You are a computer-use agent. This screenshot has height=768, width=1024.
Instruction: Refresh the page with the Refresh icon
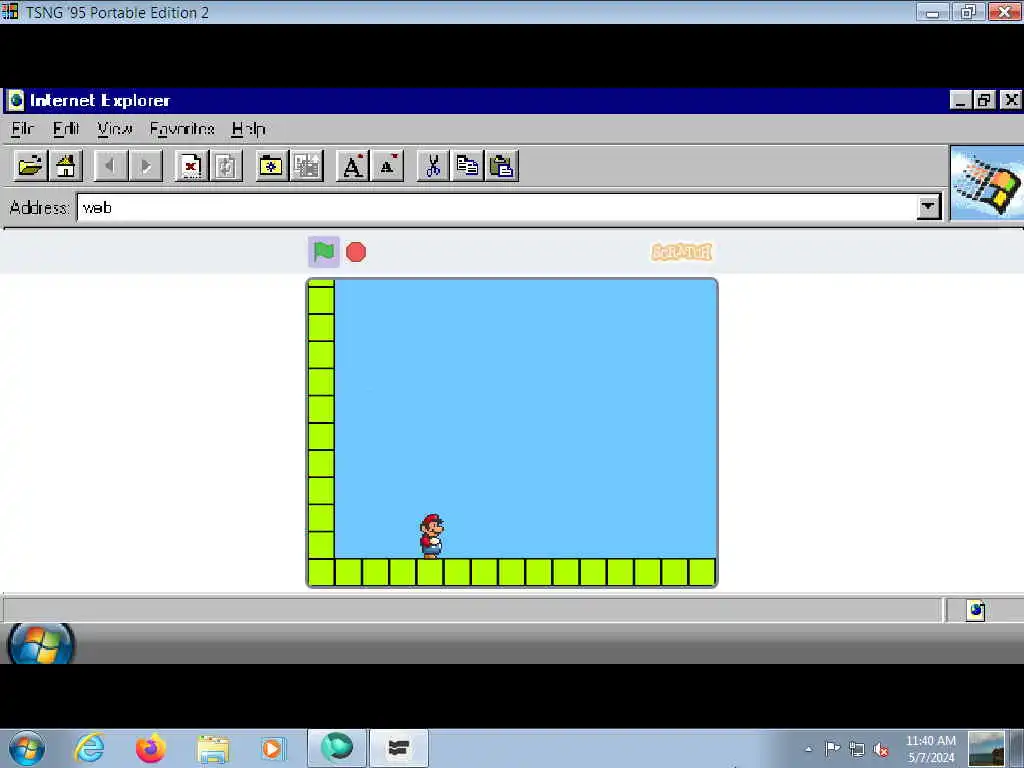coord(226,166)
